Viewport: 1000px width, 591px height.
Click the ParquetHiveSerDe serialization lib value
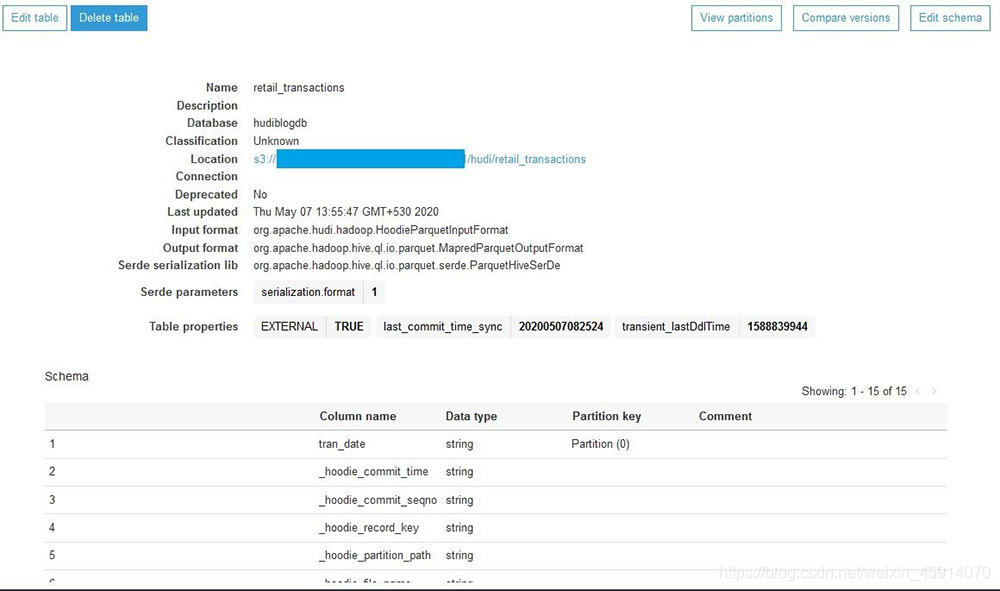coord(406,265)
